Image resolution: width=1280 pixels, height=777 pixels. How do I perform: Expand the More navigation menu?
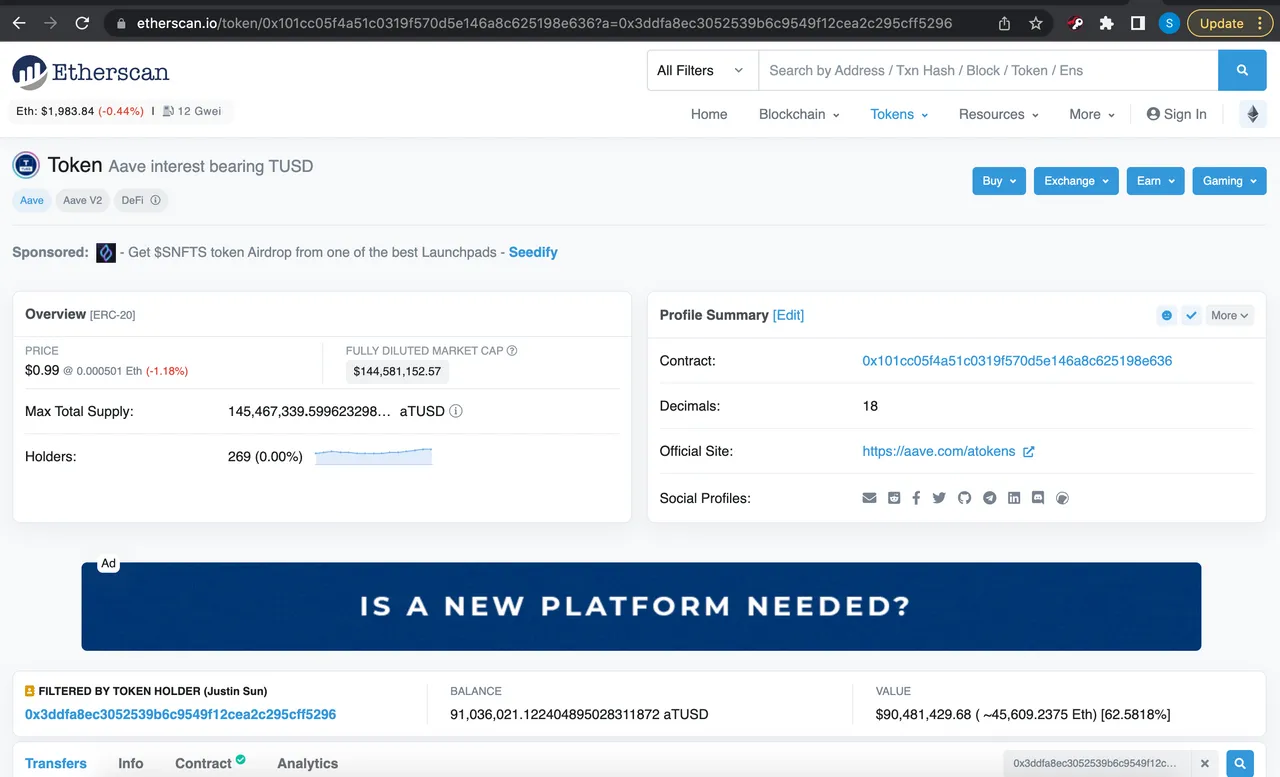(1091, 114)
